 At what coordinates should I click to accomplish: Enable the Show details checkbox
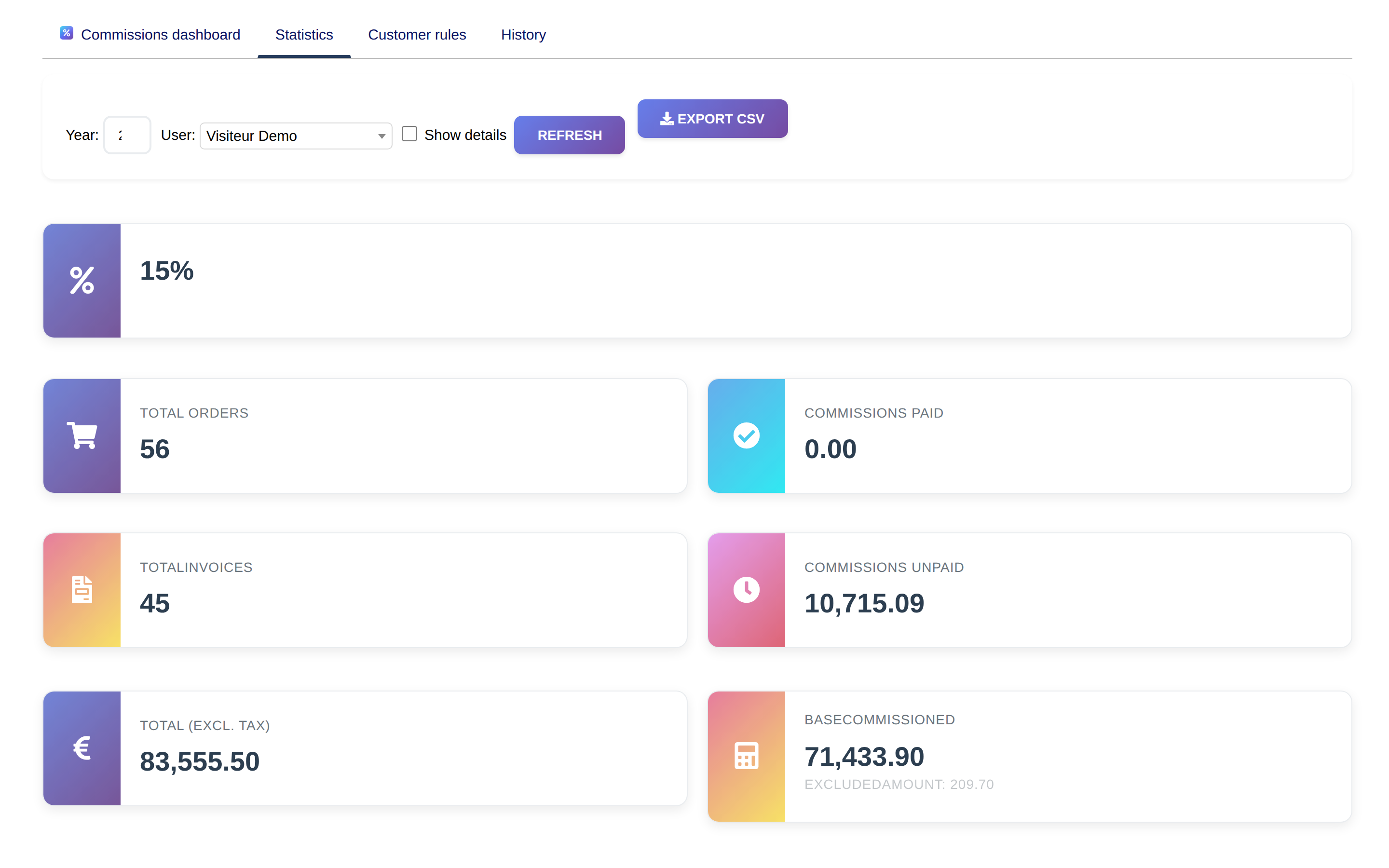(x=409, y=134)
